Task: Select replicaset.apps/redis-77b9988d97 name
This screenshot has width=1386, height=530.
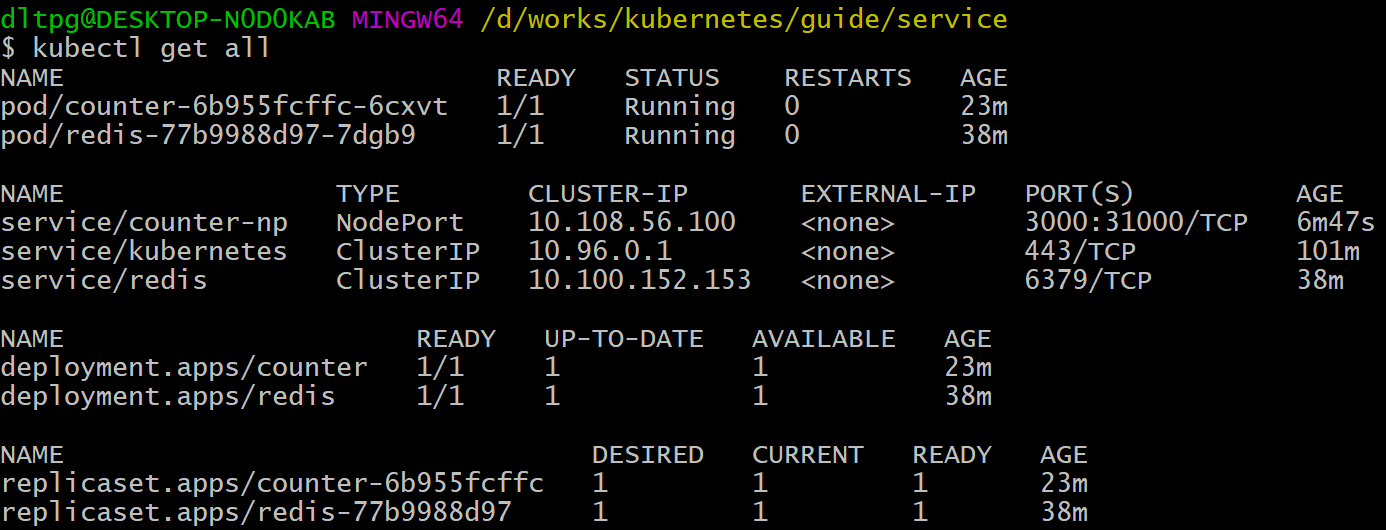Action: coord(256,512)
